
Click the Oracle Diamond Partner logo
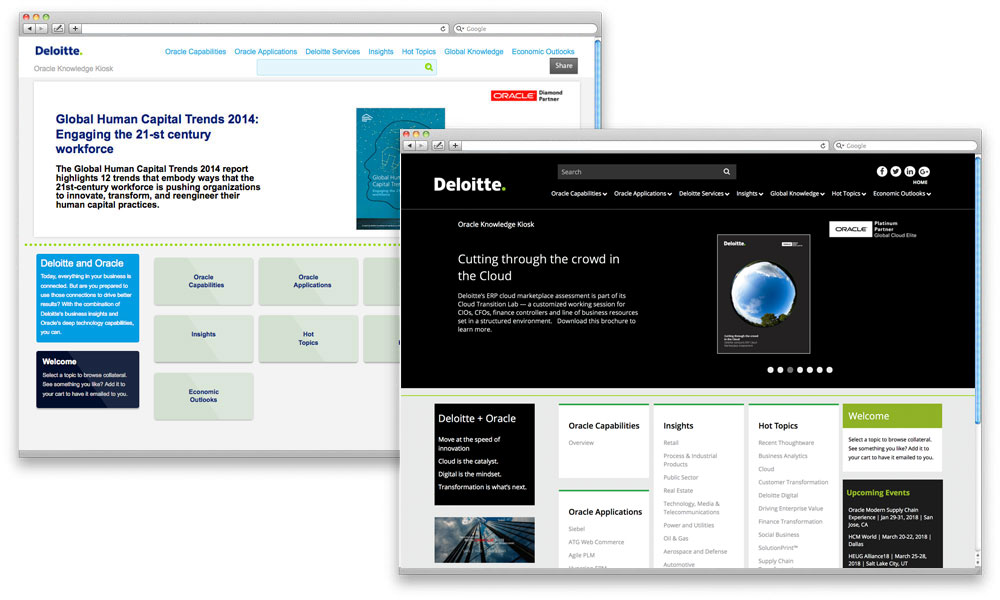tap(527, 96)
